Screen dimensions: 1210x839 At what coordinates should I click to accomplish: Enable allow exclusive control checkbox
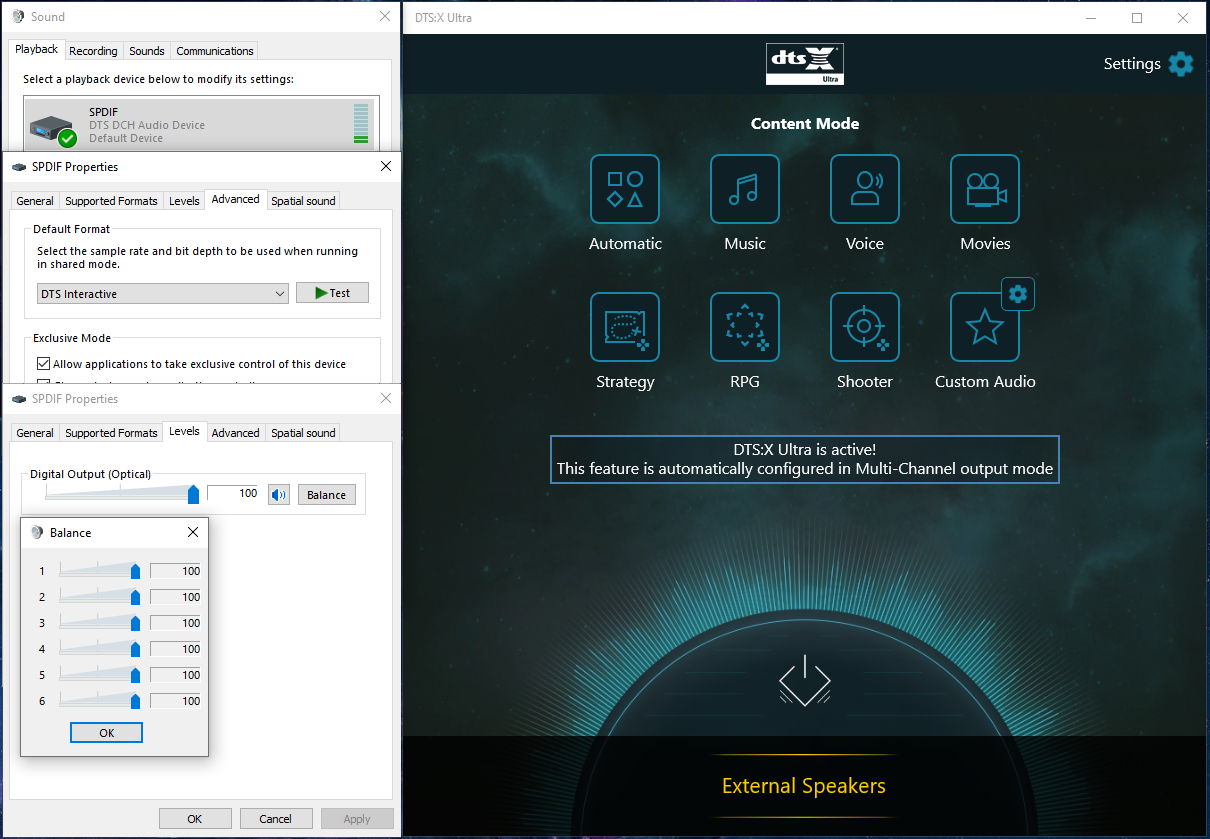point(43,364)
